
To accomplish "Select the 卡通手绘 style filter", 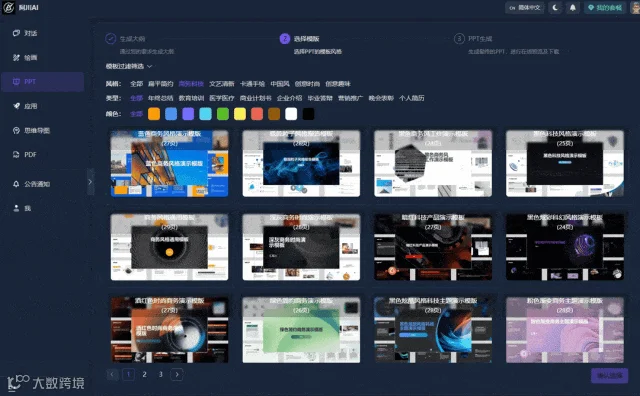I will click(x=252, y=84).
